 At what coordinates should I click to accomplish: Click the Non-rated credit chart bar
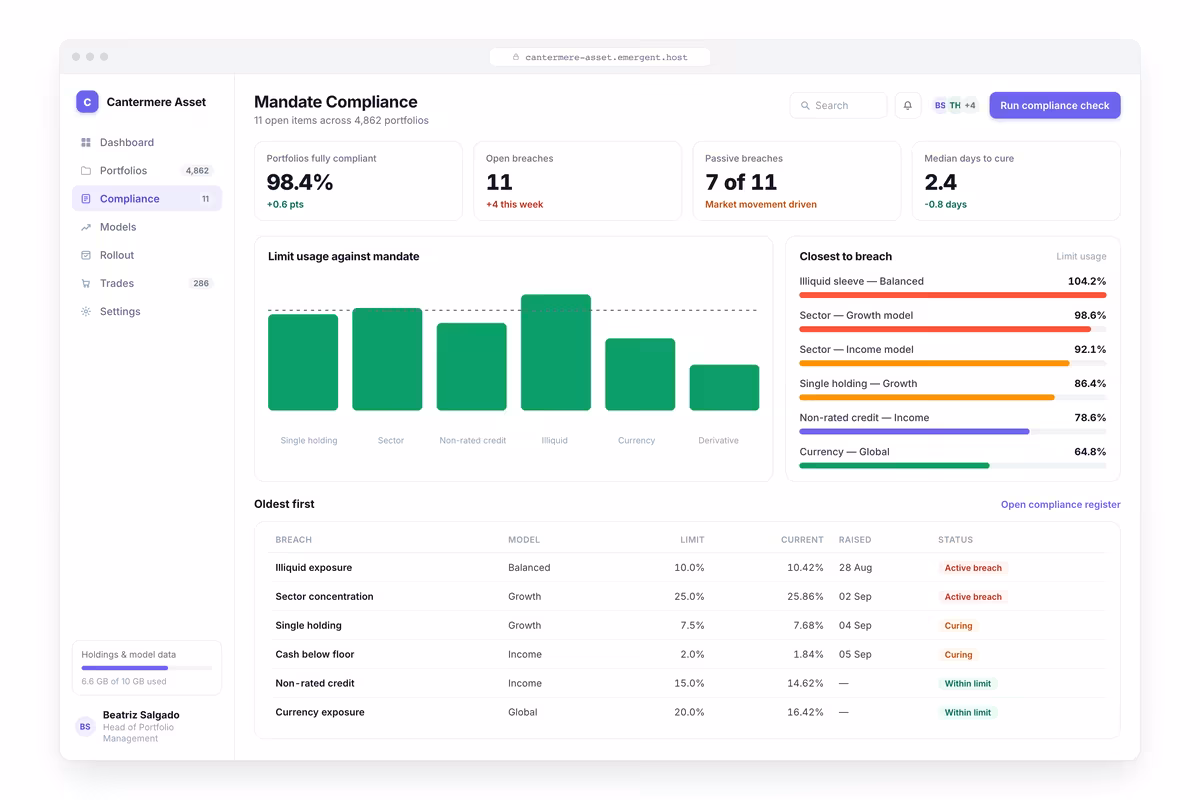[472, 366]
